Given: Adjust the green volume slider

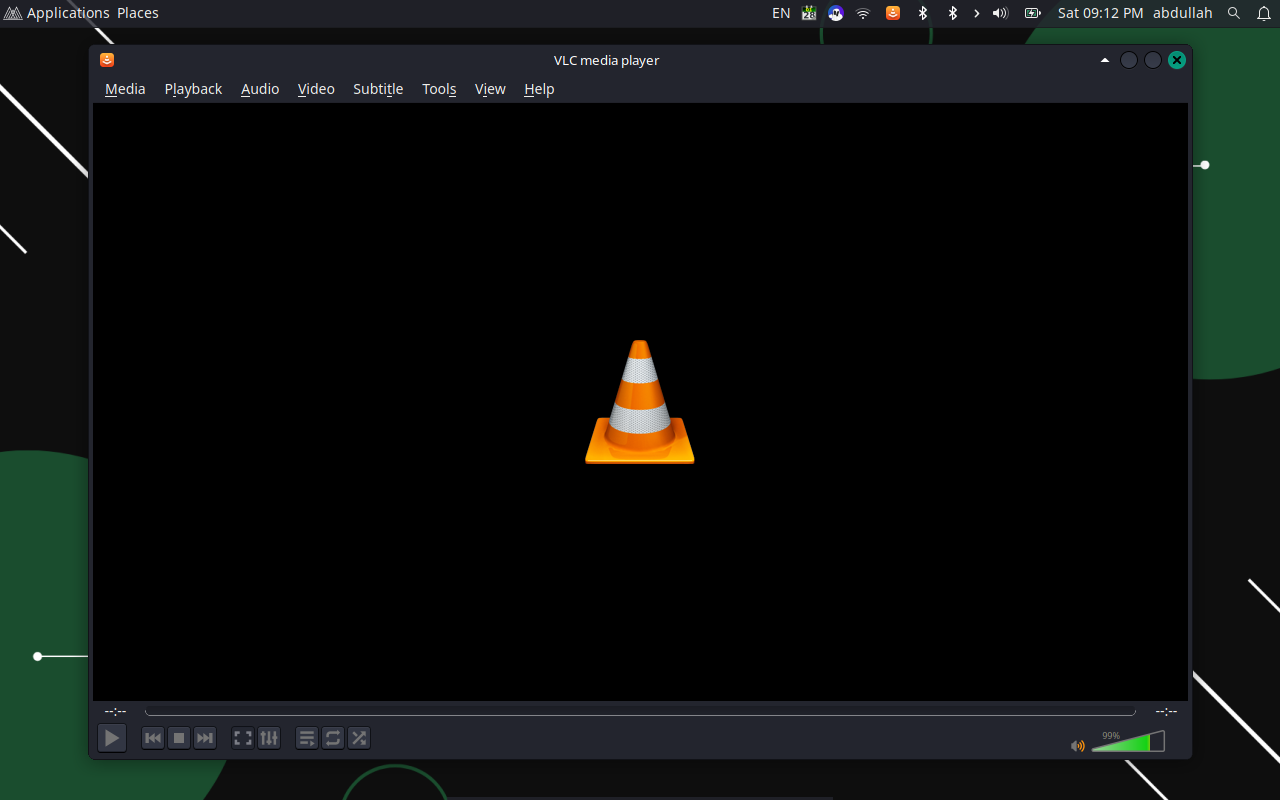Looking at the screenshot, I should (1128, 743).
